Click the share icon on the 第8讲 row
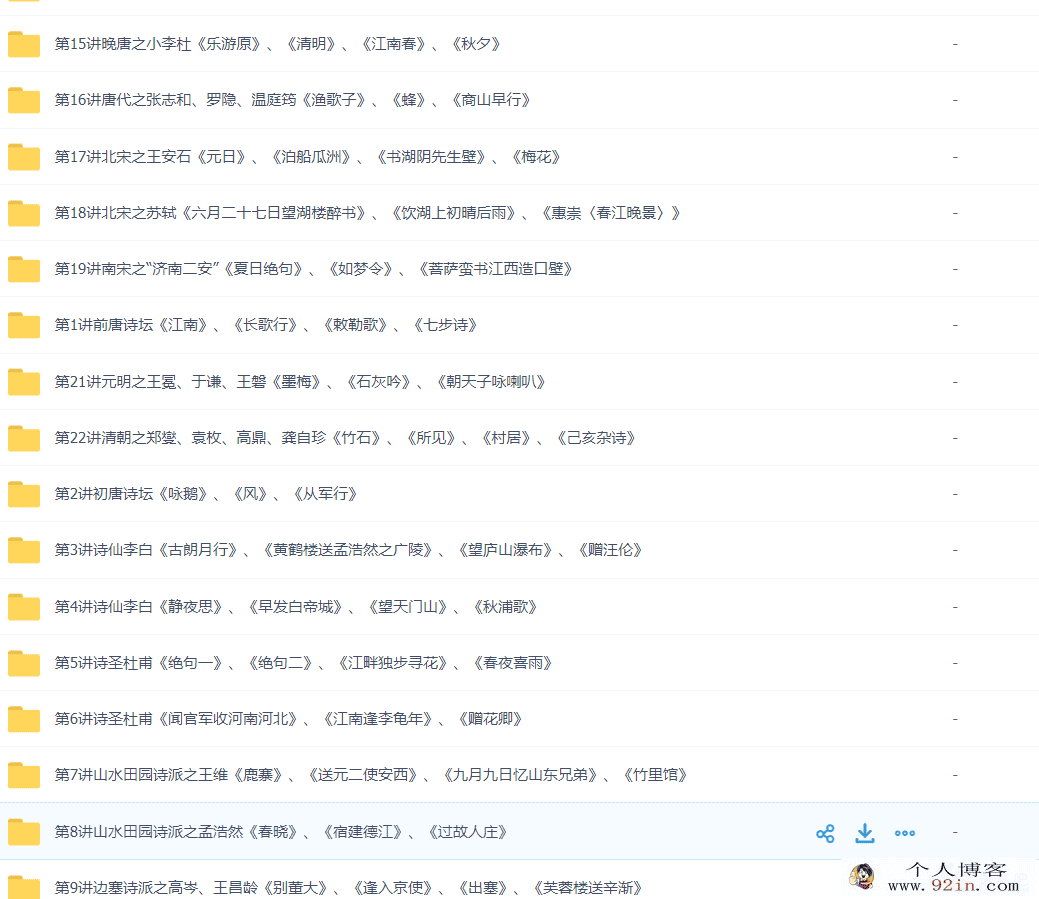The width and height of the screenshot is (1039, 899). 825,833
